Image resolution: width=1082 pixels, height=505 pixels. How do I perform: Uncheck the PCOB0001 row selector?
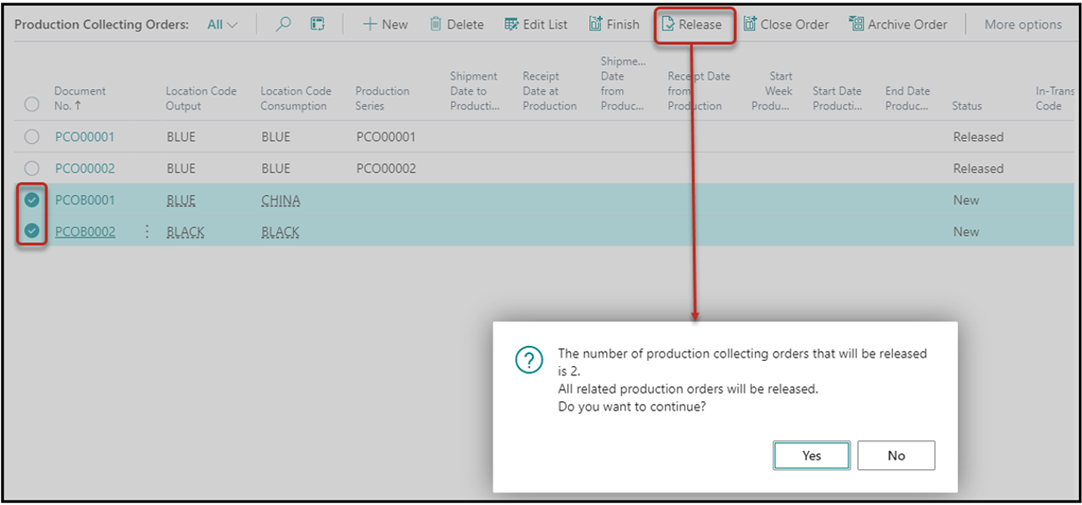pyautogui.click(x=32, y=200)
